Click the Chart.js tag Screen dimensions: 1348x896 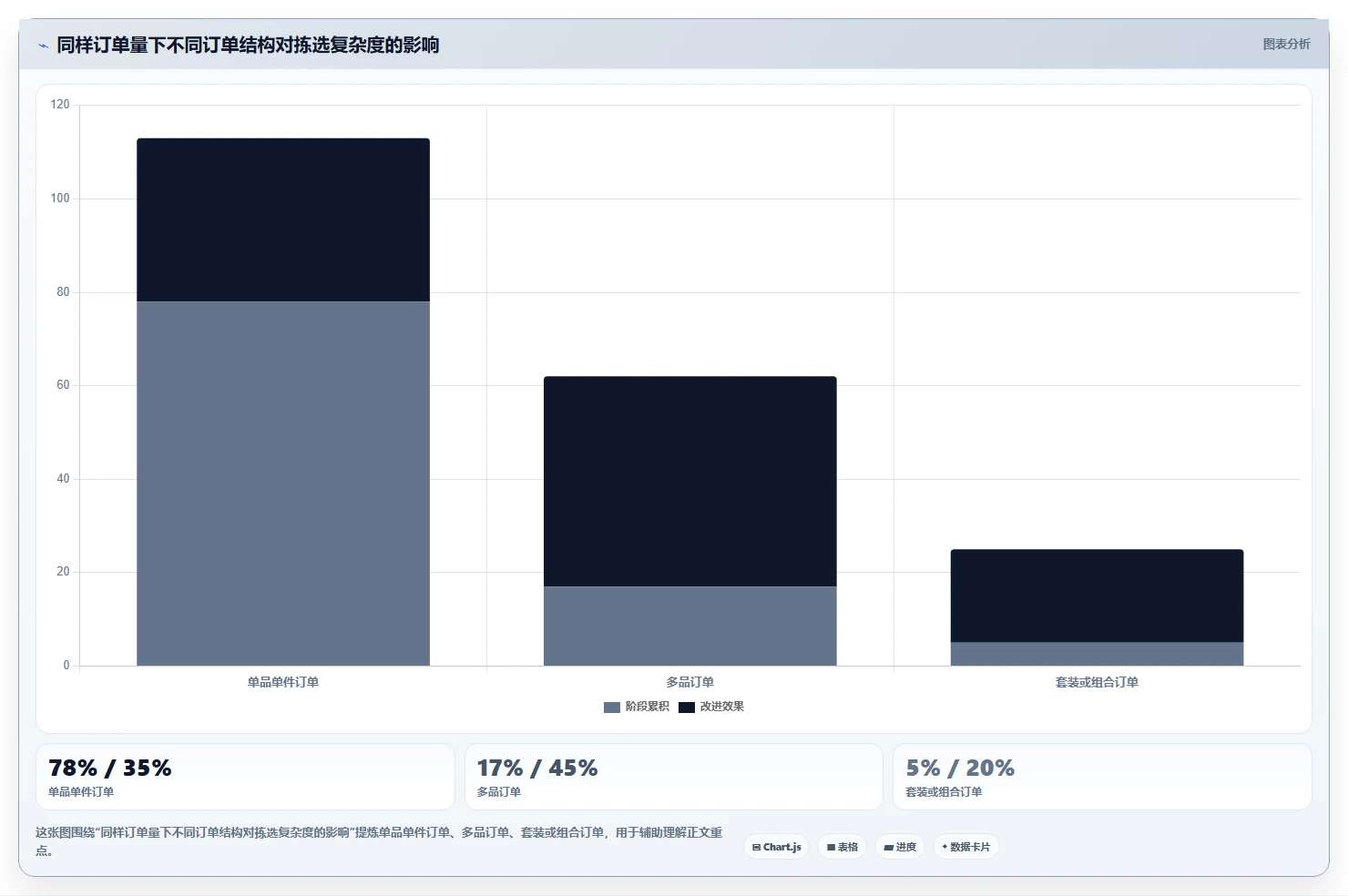777,847
